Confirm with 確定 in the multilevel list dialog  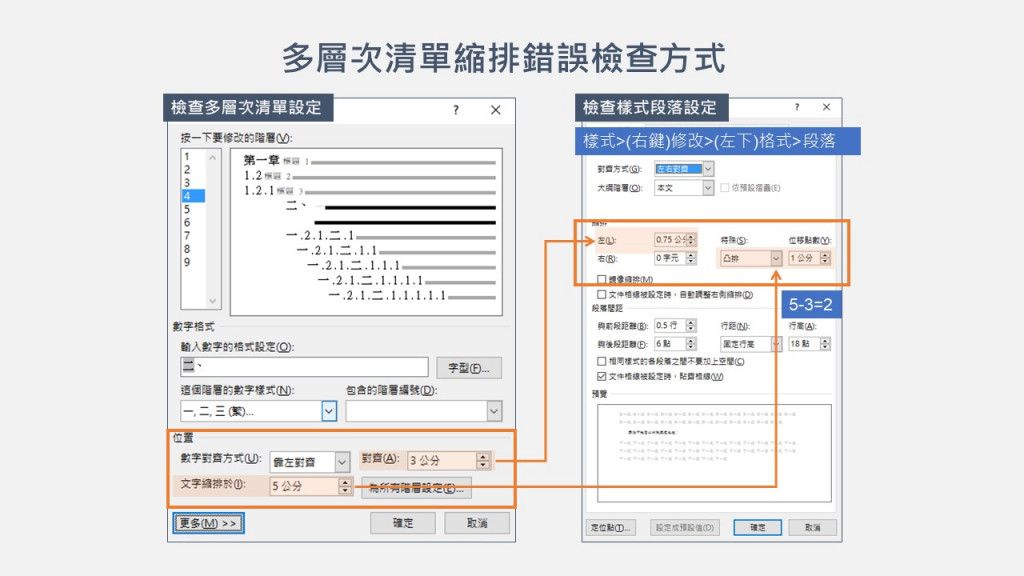pos(403,523)
